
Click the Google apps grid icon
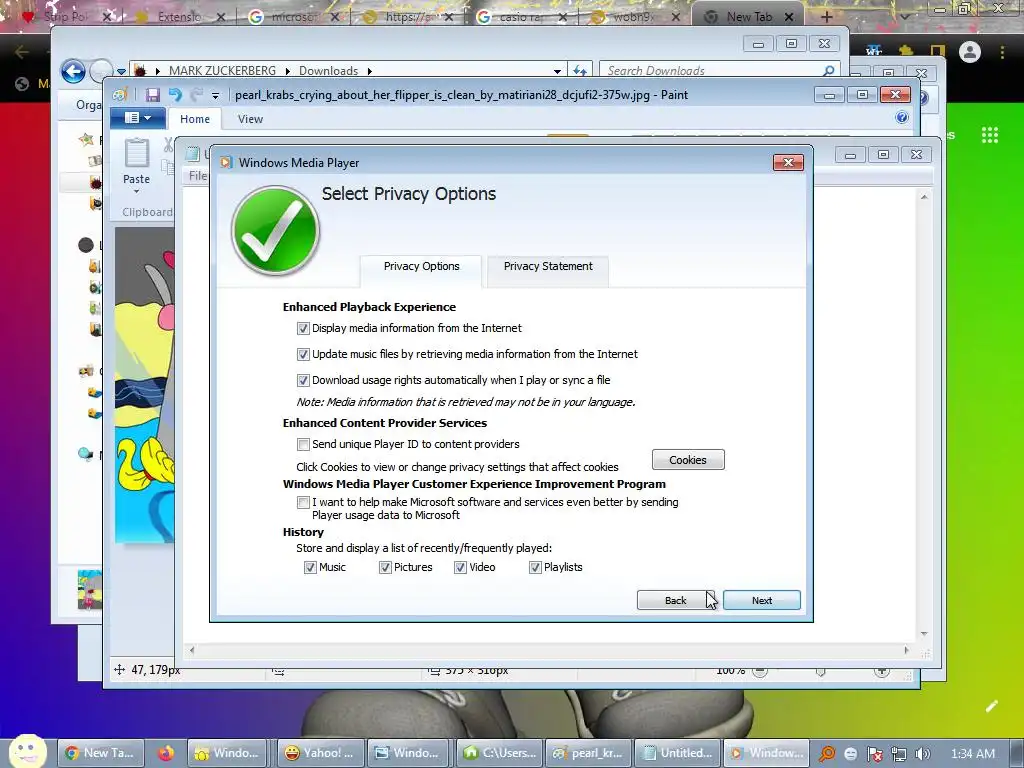pos(989,135)
